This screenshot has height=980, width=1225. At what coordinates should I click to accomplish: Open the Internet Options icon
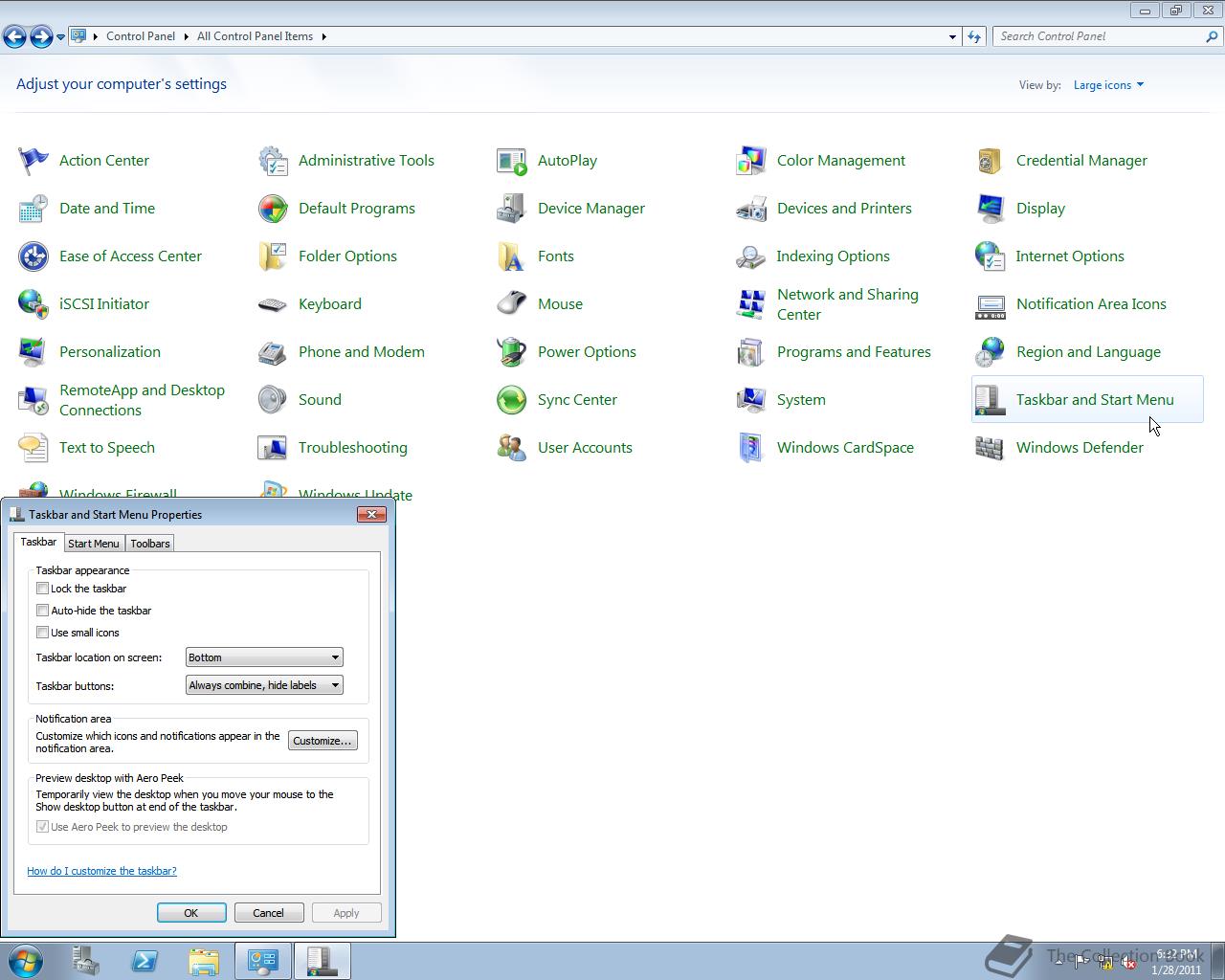coord(991,256)
